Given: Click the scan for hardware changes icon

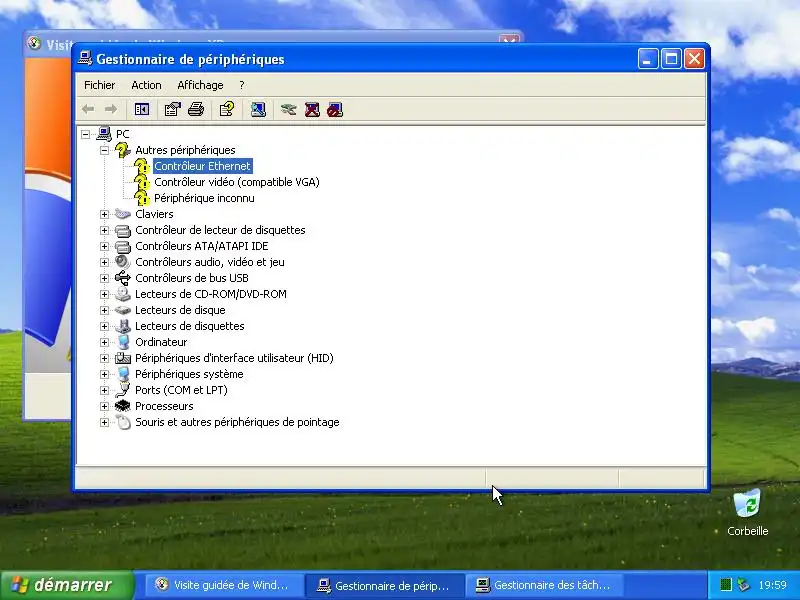Looking at the screenshot, I should pos(258,109).
